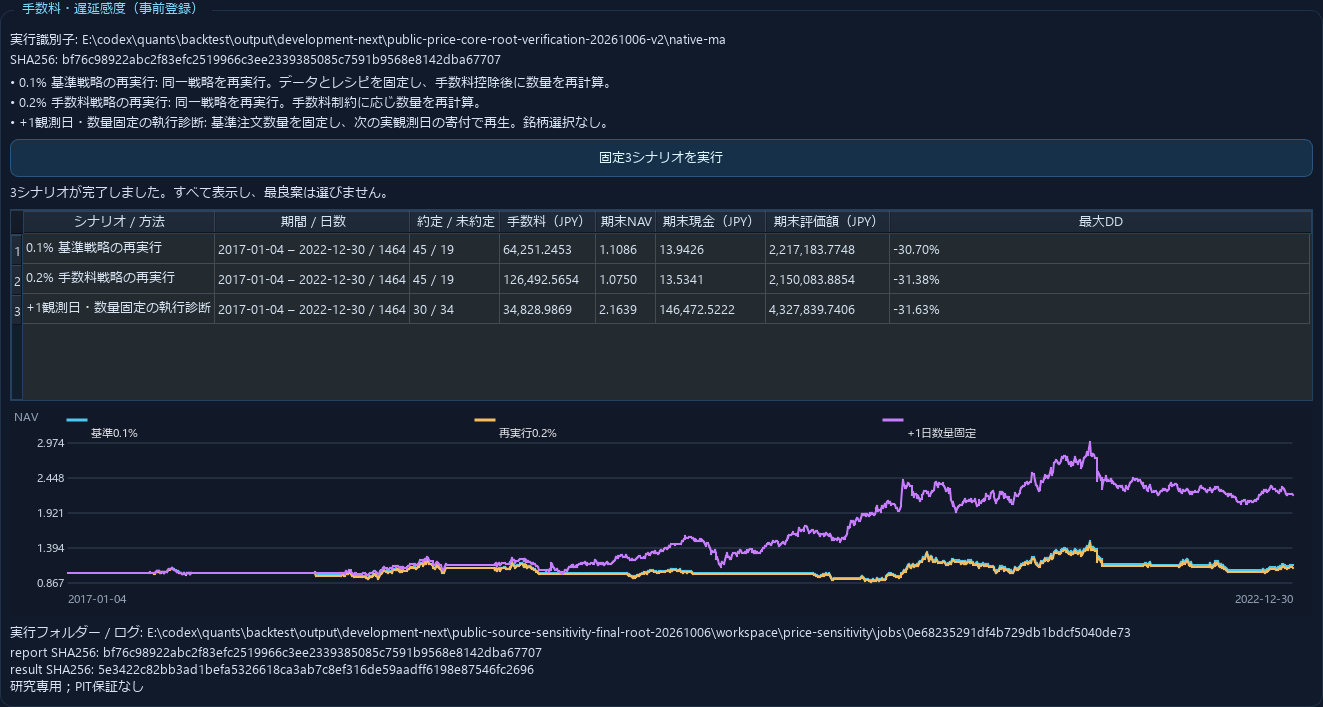
Task: Click the 約定 / 未約定 column header
Action: [x=454, y=222]
